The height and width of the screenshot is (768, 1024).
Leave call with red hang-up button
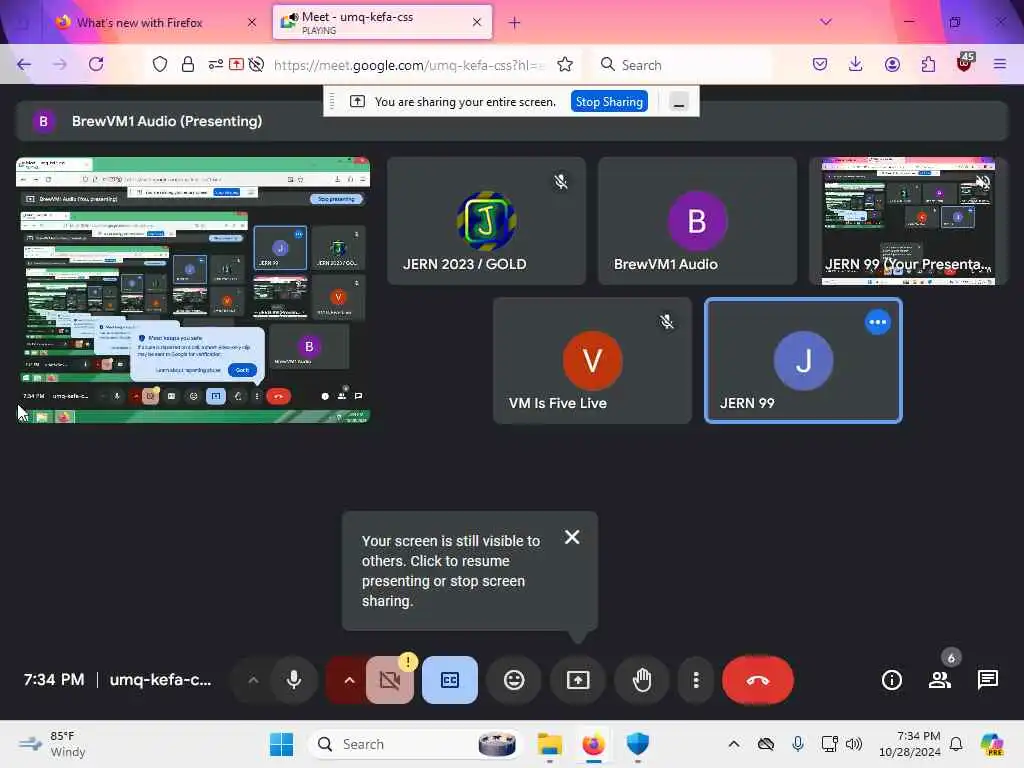pyautogui.click(x=758, y=680)
